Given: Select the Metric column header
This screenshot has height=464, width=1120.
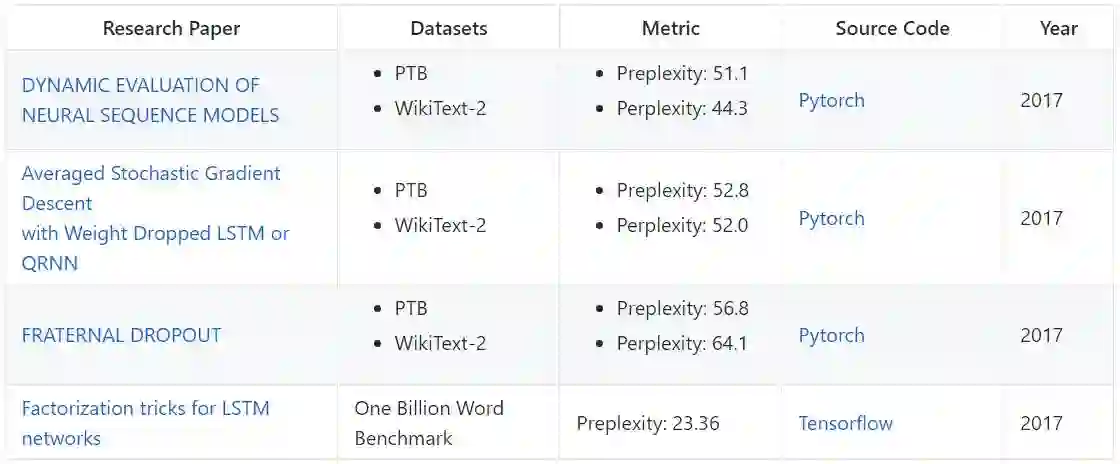Looking at the screenshot, I should (670, 28).
